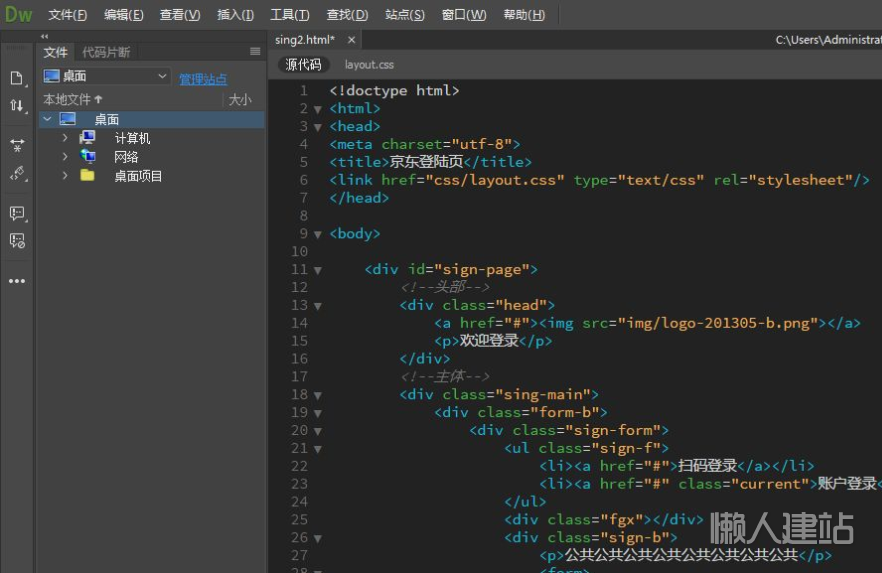Open the 帮助(H) menu
882x573 pixels.
(524, 15)
